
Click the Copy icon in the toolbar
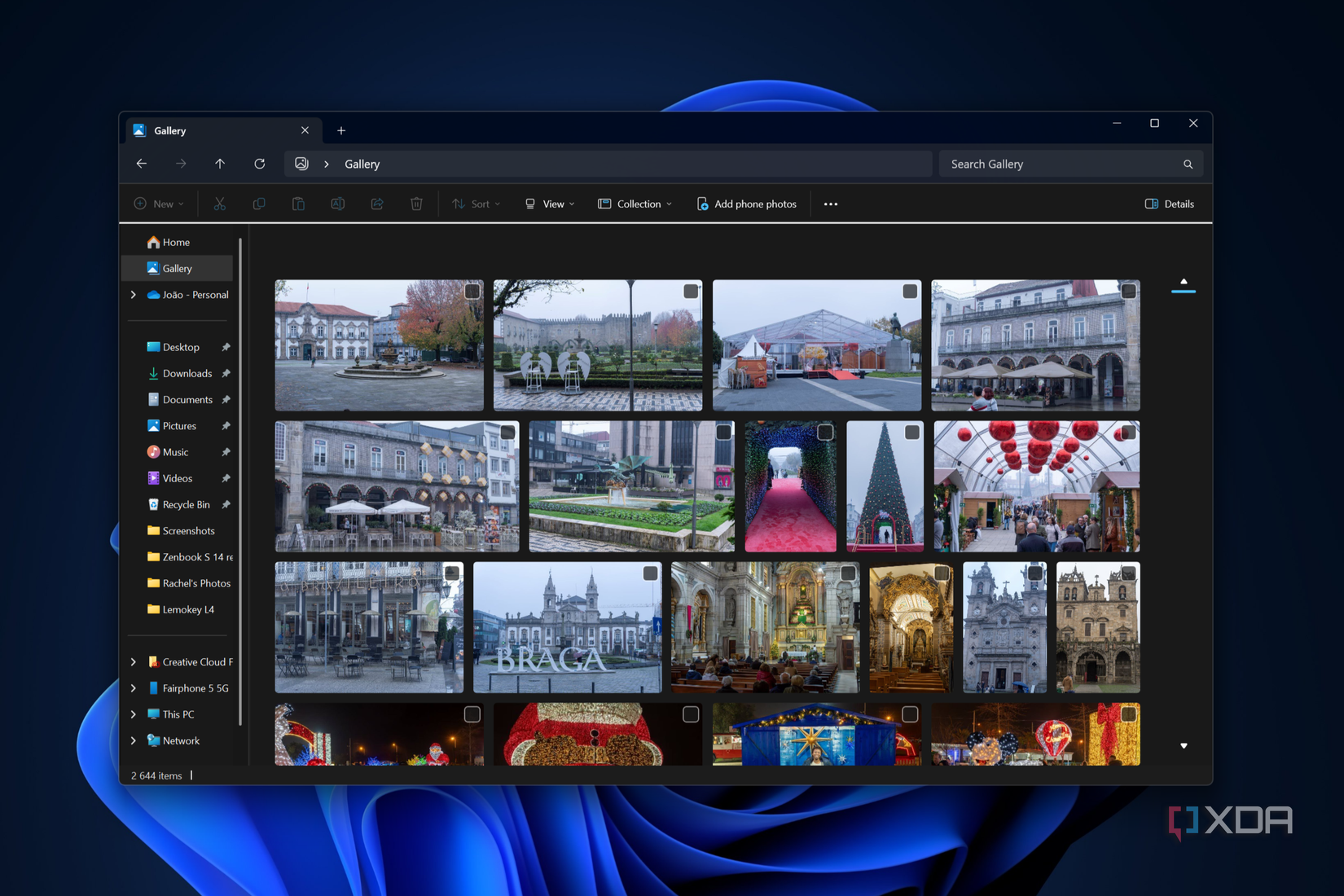pyautogui.click(x=259, y=204)
